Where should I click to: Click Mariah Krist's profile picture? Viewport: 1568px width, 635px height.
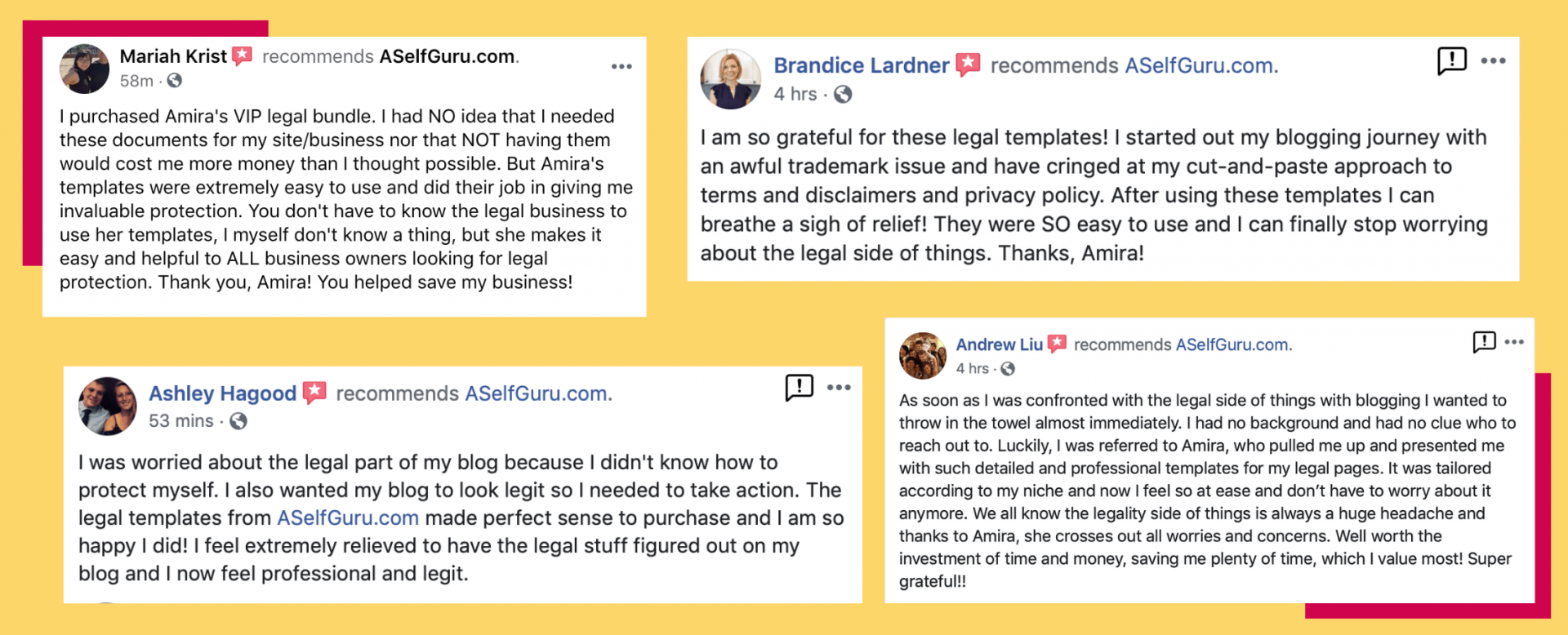pos(84,69)
